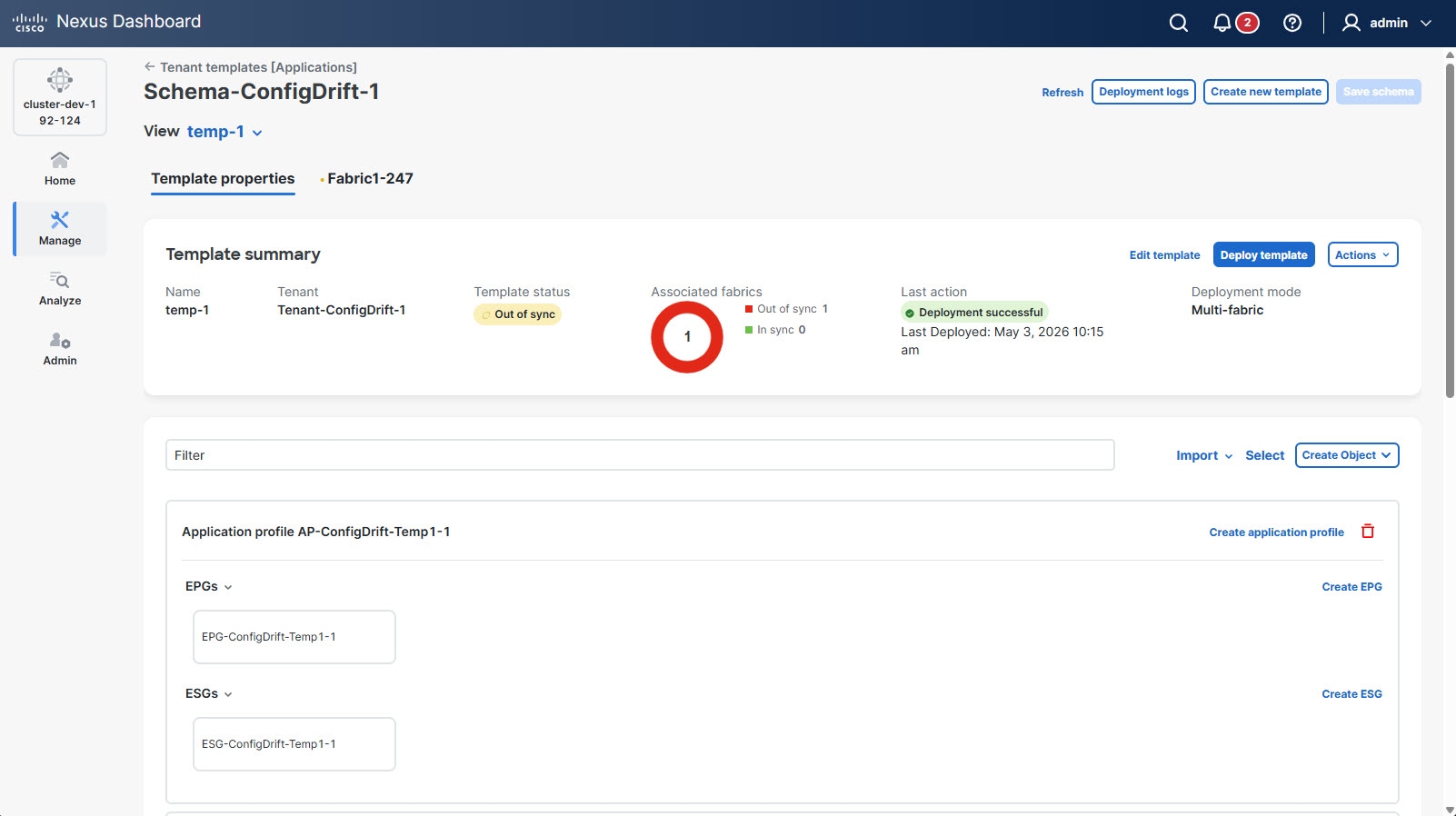Click the Cisco logo in the header
Viewport: 1456px width, 816px height.
coord(29,23)
